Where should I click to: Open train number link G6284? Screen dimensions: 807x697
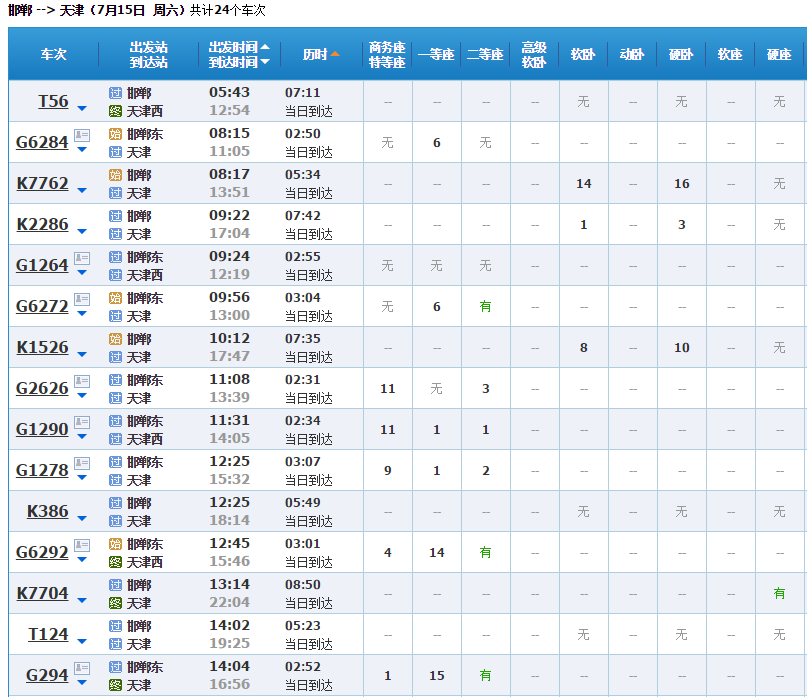pyautogui.click(x=42, y=142)
